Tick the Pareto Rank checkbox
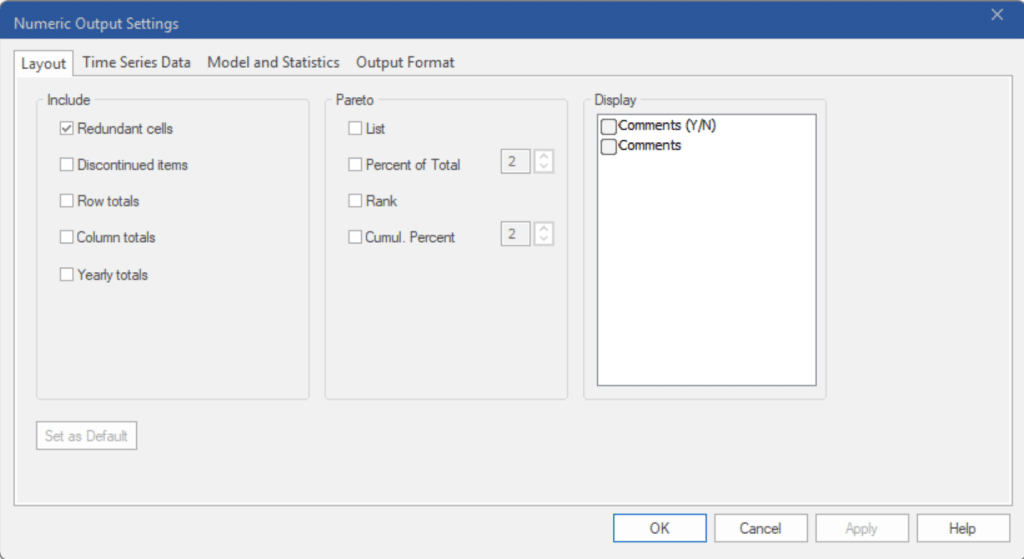 [x=355, y=201]
